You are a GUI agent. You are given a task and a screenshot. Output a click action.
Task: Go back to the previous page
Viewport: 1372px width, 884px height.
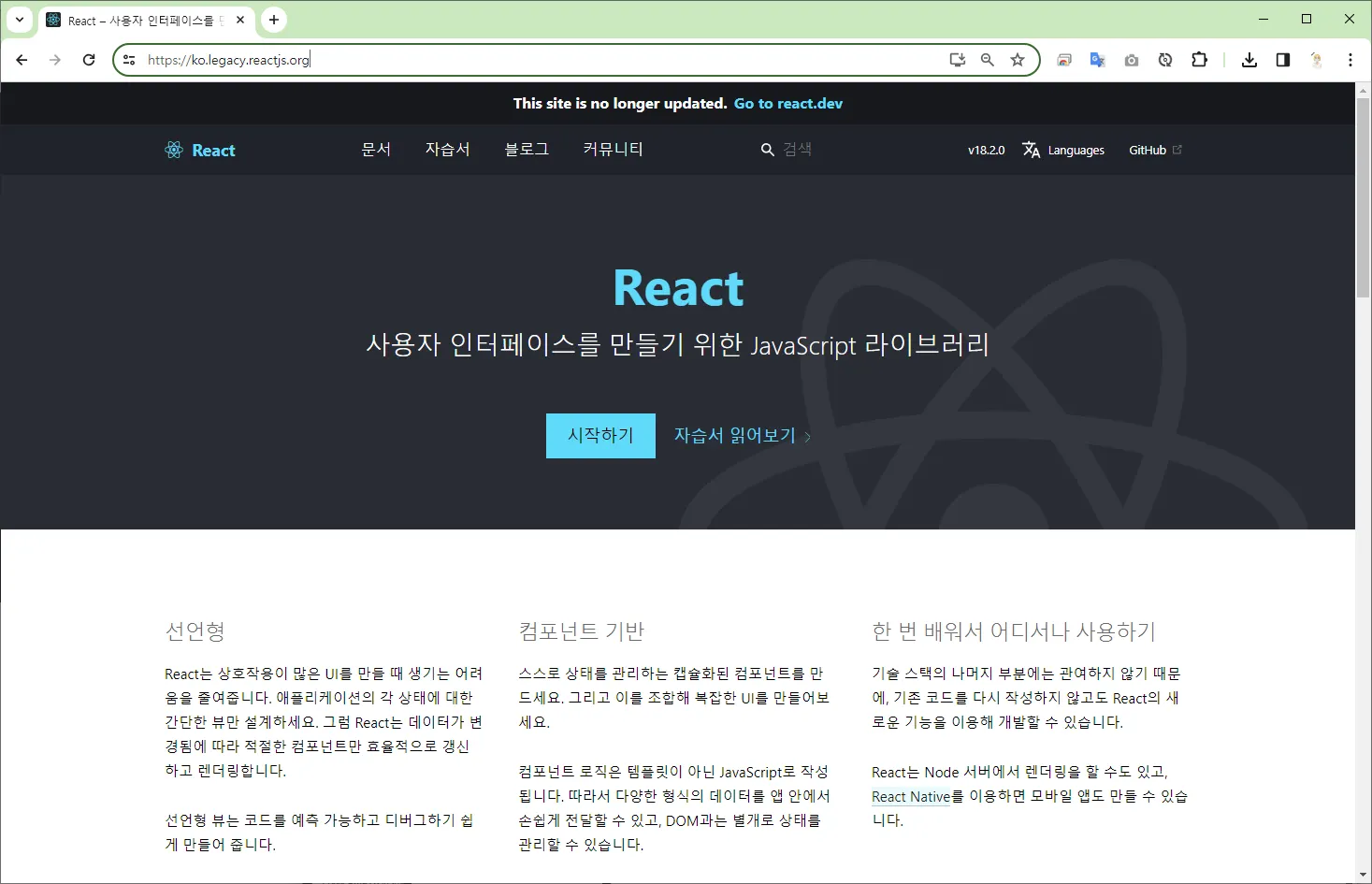point(22,60)
